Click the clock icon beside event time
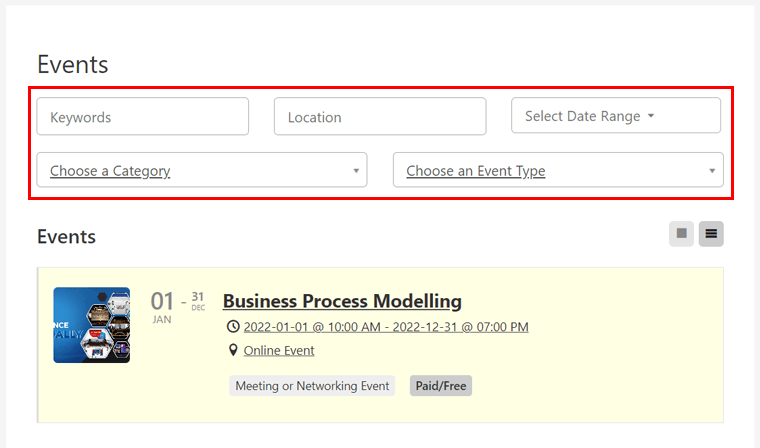The height and width of the screenshot is (448, 760). pos(233,327)
